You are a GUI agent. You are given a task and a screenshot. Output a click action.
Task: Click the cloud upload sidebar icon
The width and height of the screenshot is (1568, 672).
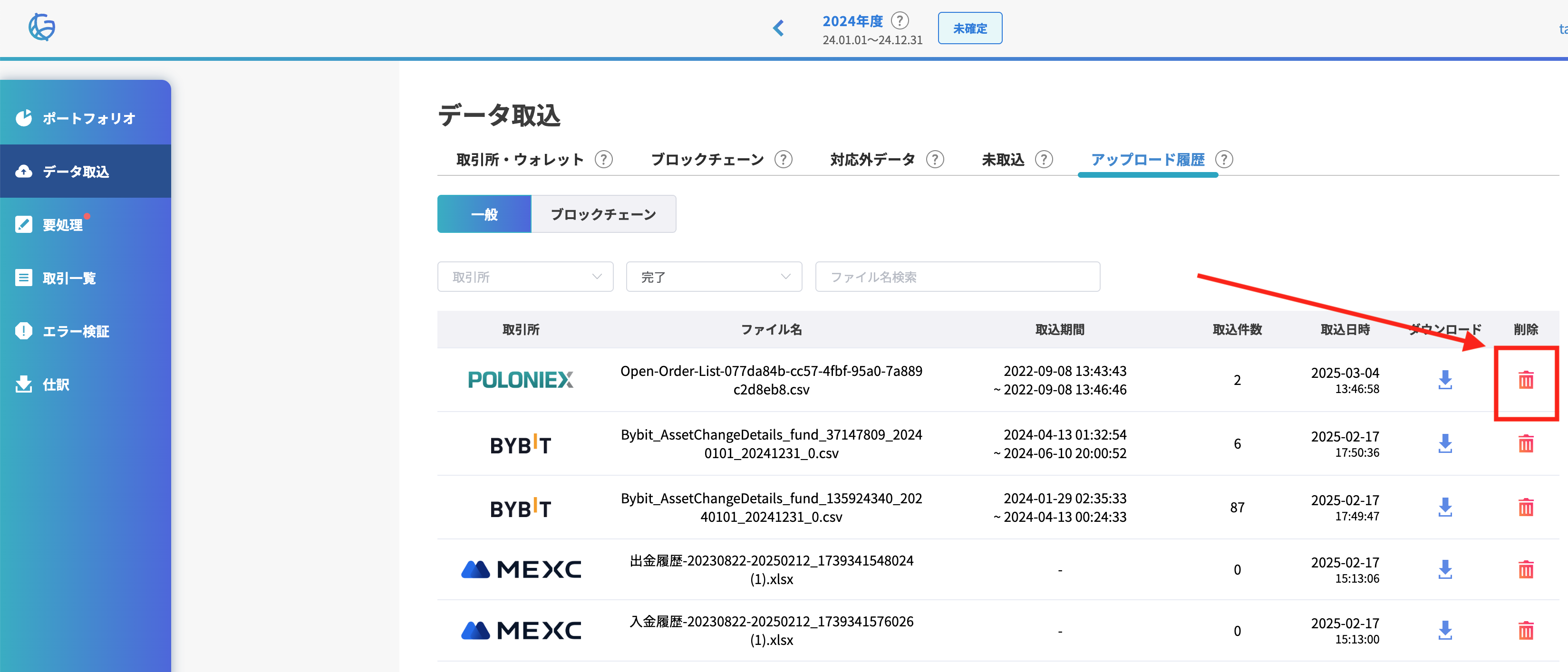(x=24, y=171)
